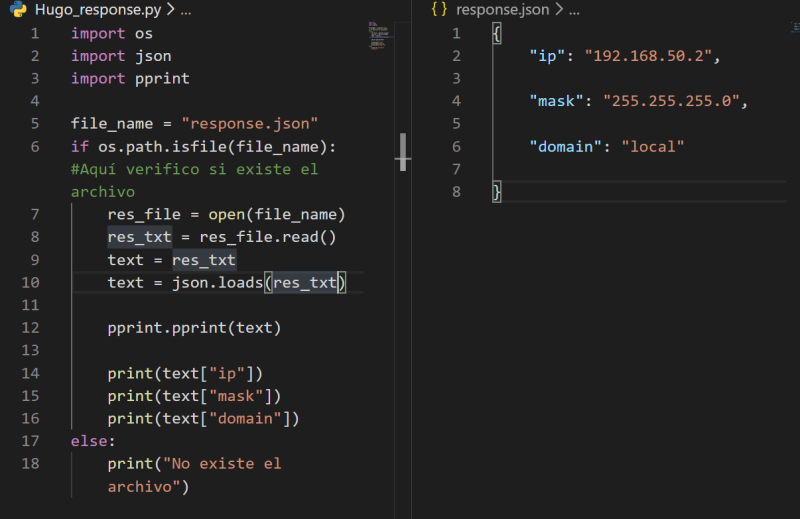Place cursor on "response.json" string in code

[249, 124]
